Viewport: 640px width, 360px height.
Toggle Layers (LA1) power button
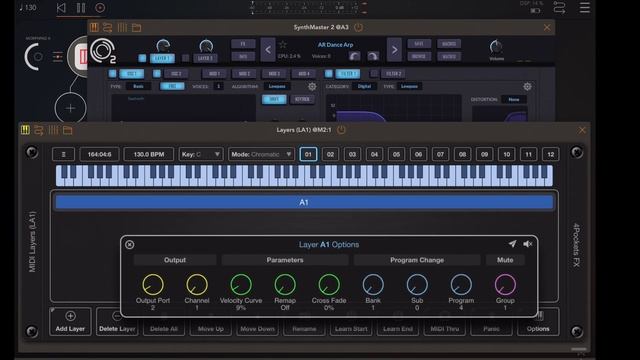pos(341,130)
